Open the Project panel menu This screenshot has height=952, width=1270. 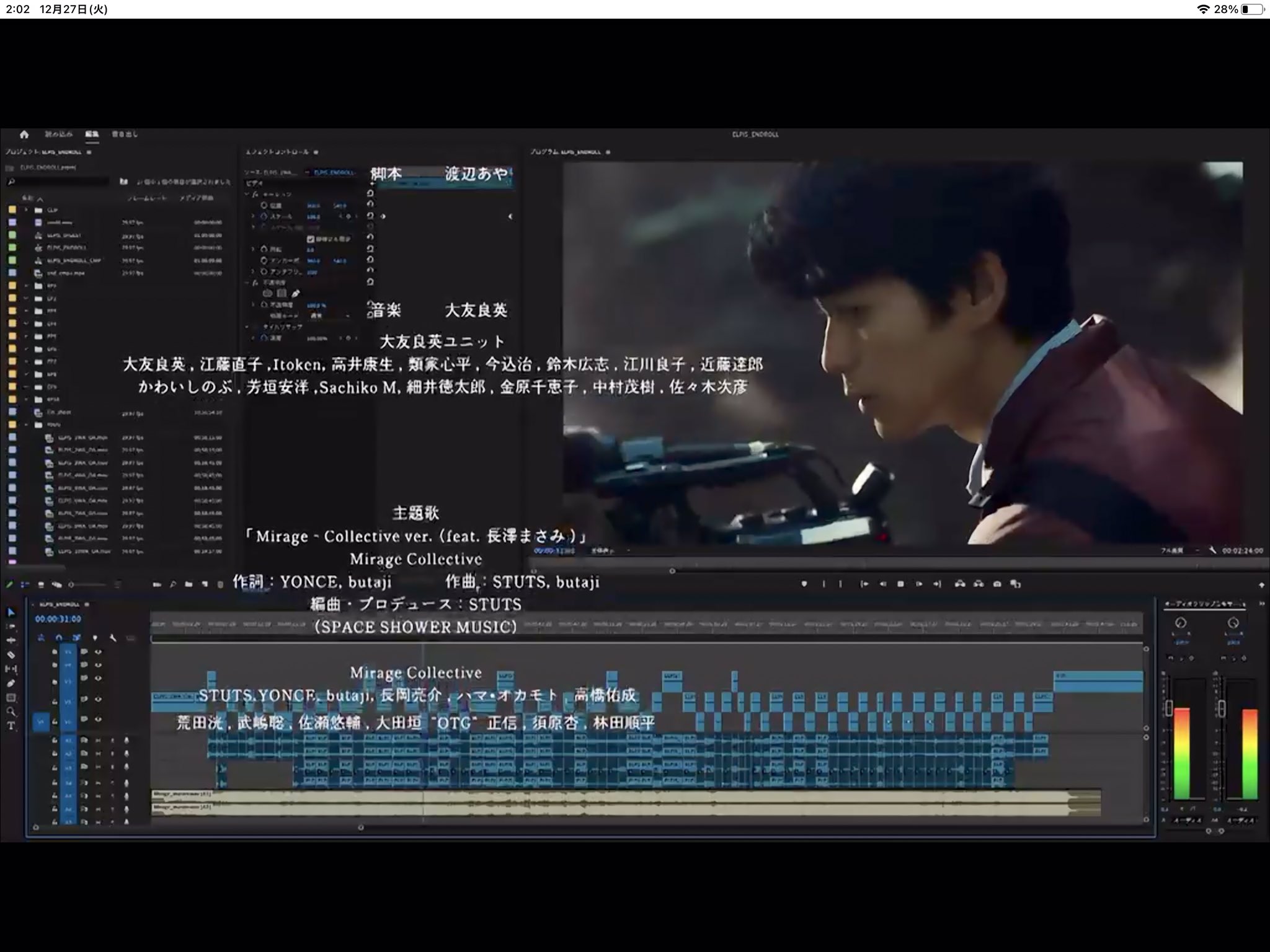(89, 152)
